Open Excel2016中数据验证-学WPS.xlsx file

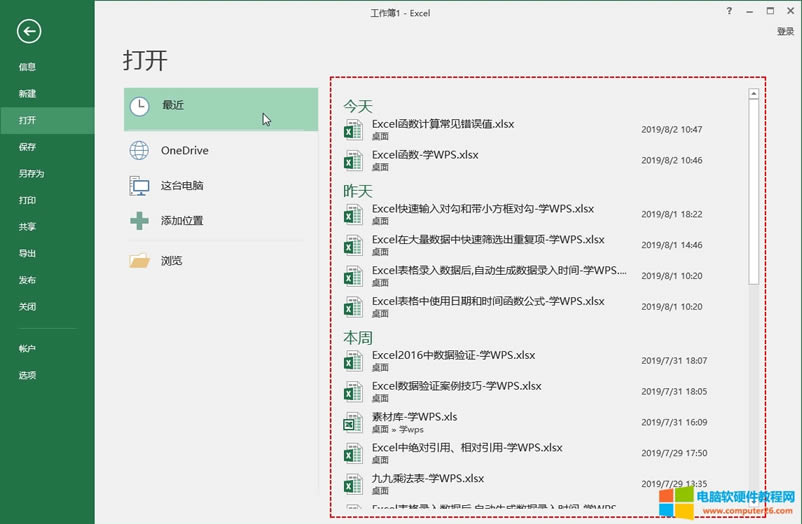[x=453, y=355]
